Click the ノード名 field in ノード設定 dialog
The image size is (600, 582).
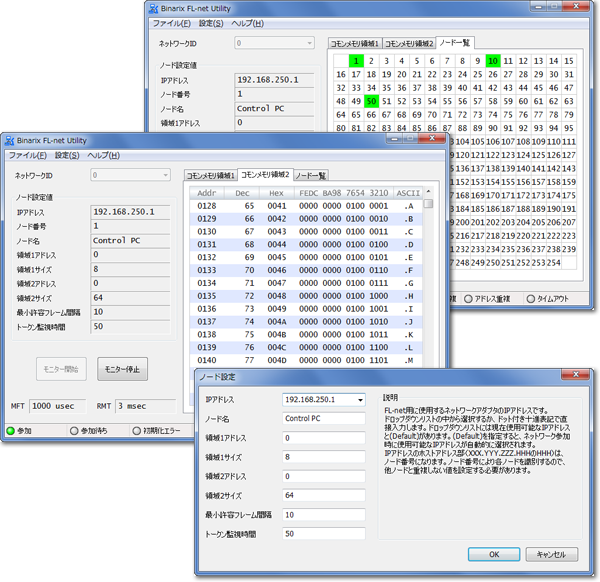323,418
